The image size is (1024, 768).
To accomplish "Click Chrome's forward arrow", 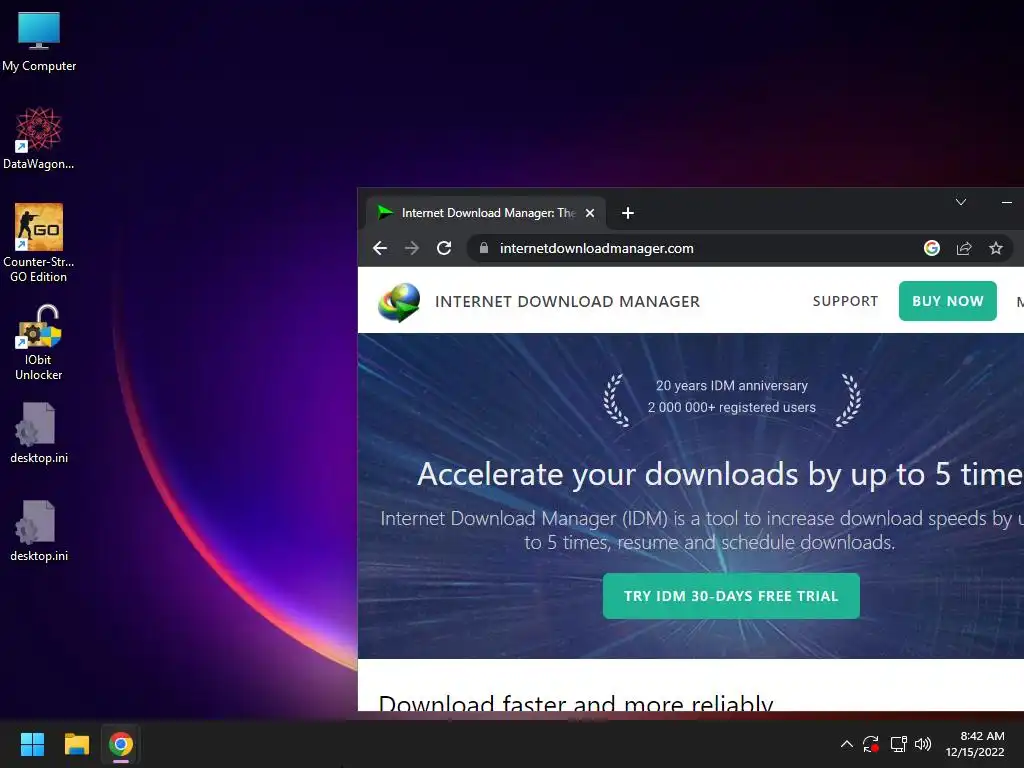I will (411, 248).
